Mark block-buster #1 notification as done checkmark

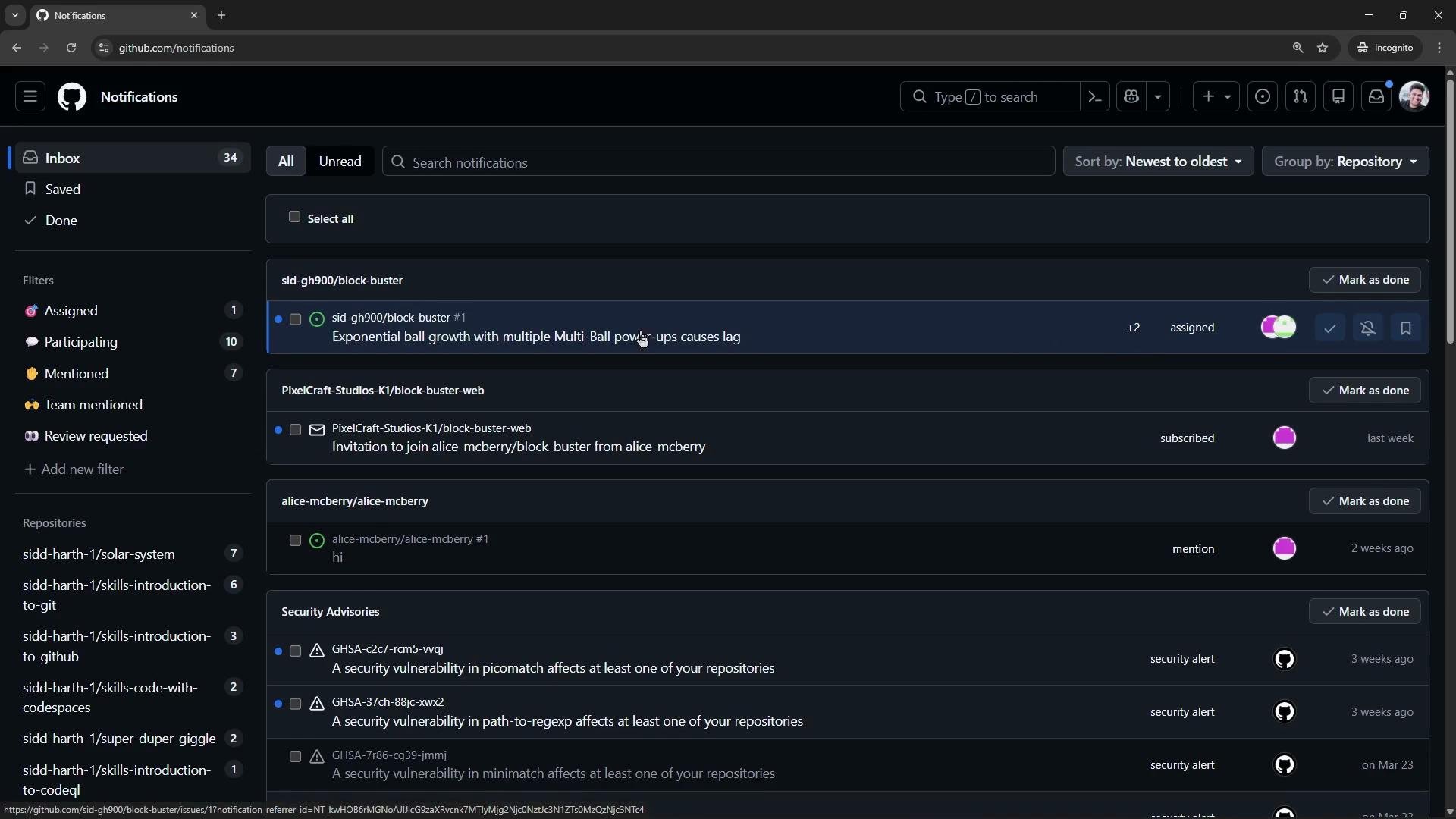pos(1330,328)
